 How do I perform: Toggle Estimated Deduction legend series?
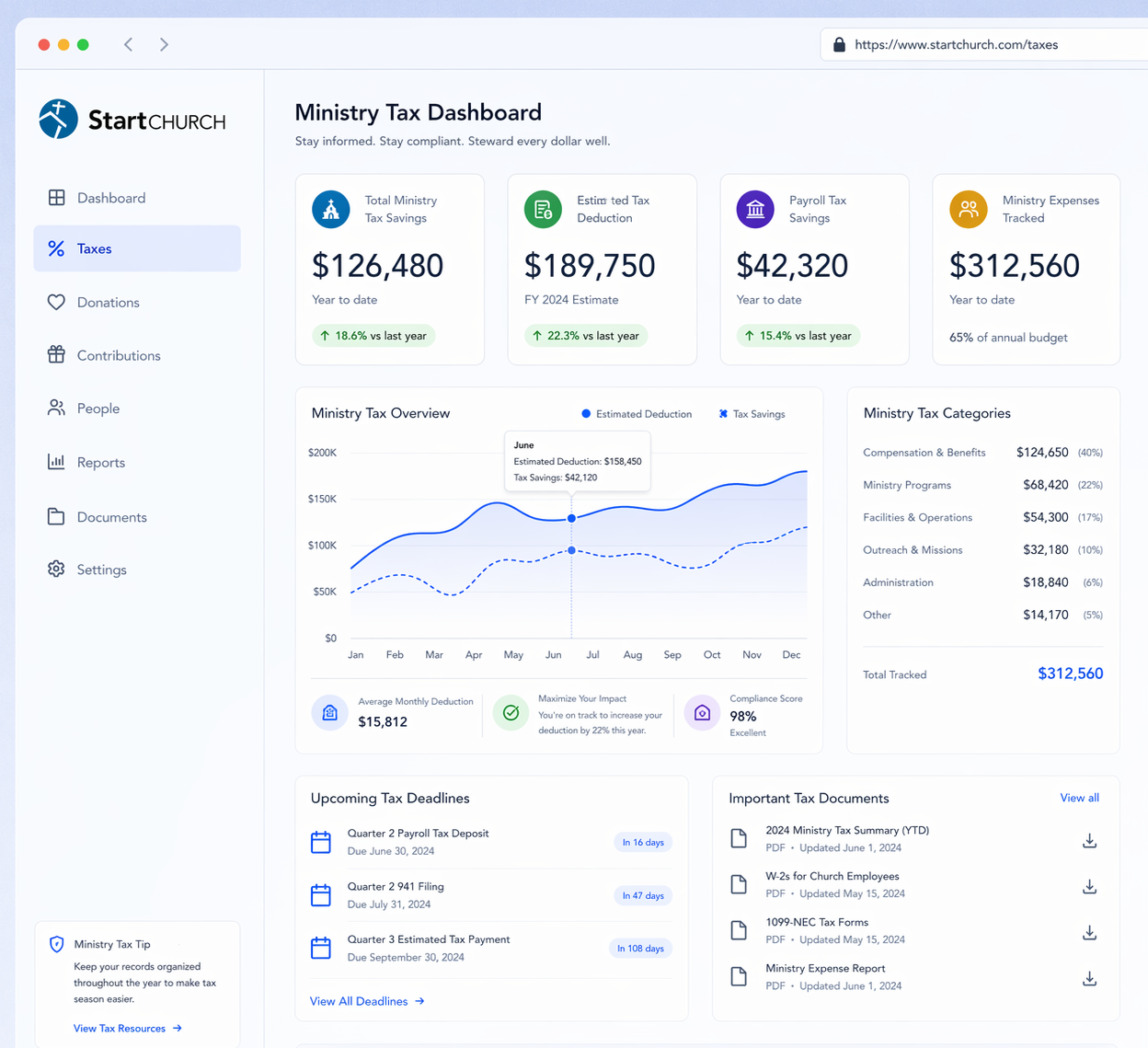637,414
